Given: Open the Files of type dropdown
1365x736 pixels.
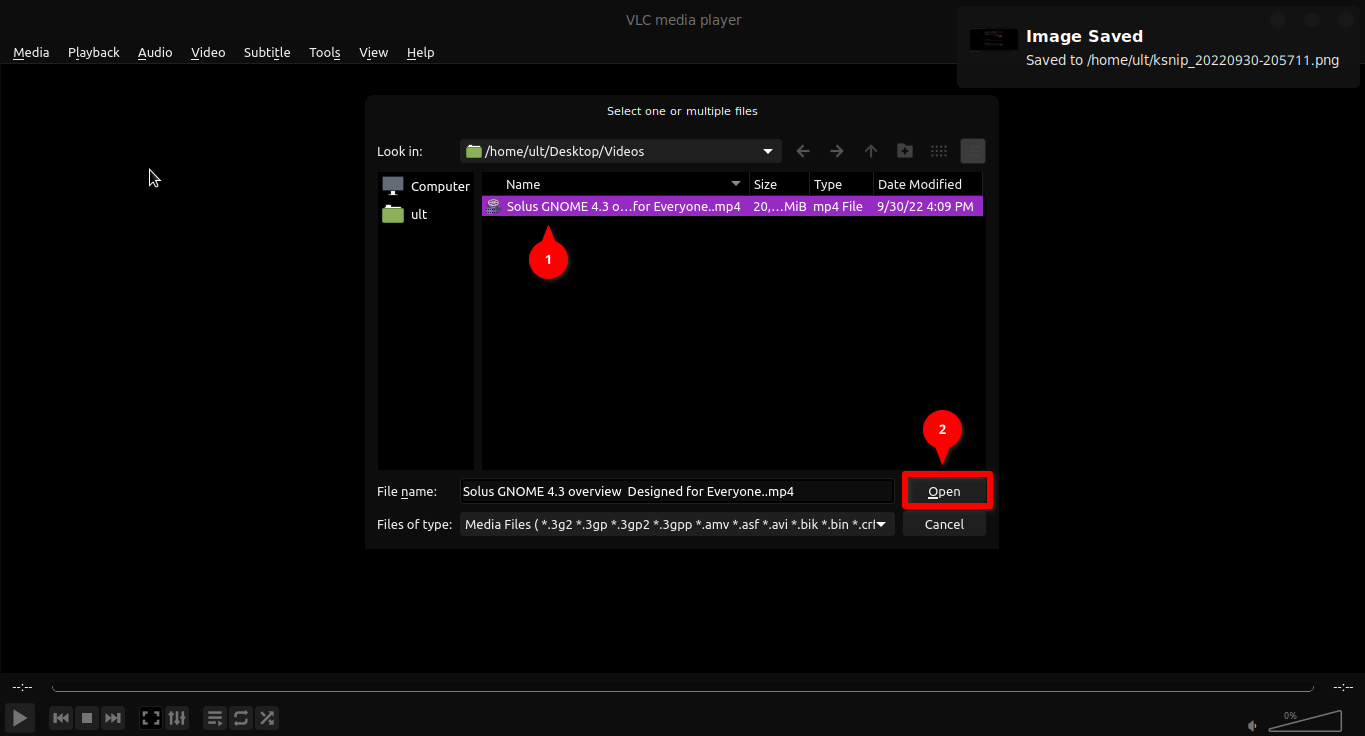Looking at the screenshot, I should 881,524.
